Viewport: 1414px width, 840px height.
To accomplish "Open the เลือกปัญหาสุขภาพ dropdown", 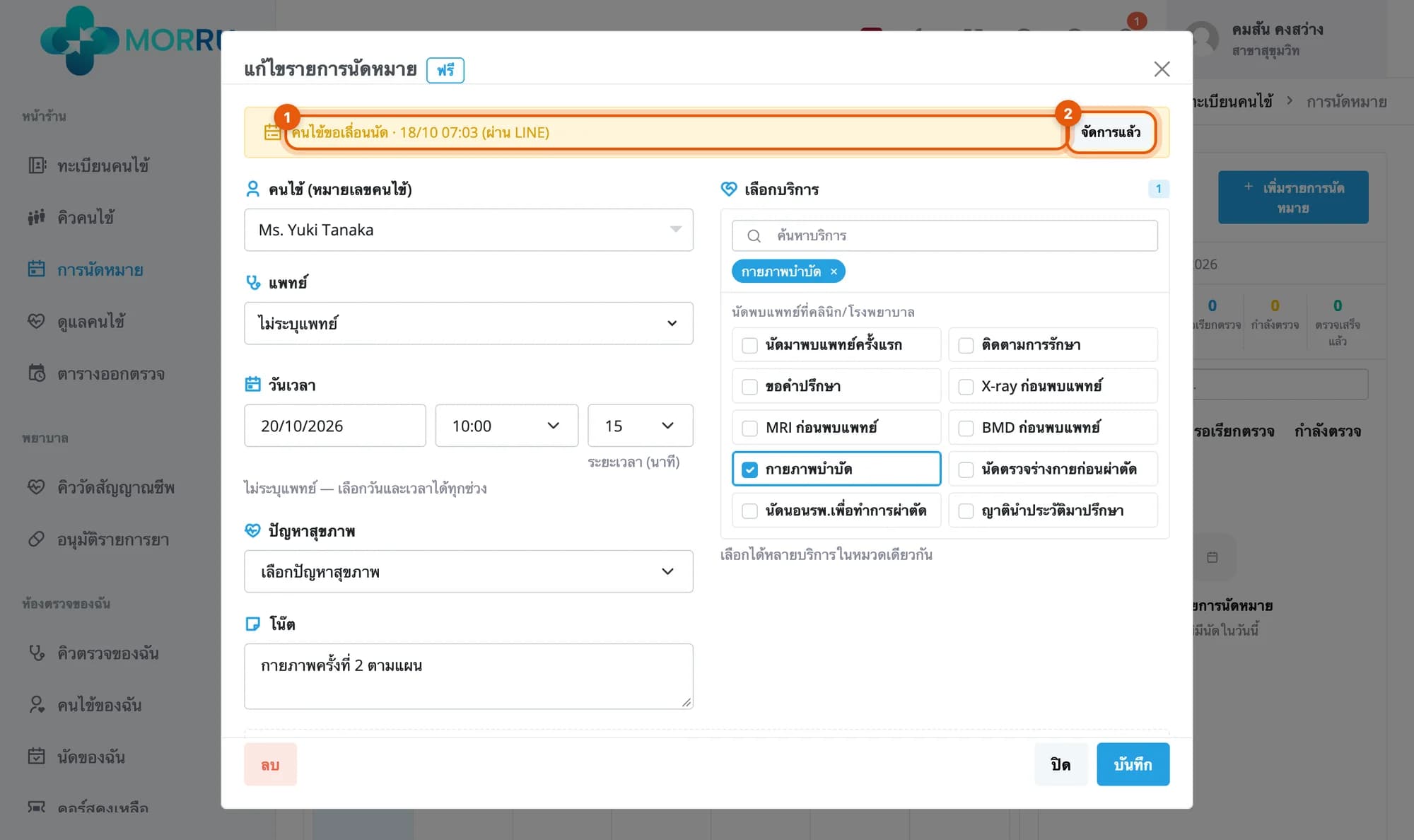I will click(x=469, y=571).
